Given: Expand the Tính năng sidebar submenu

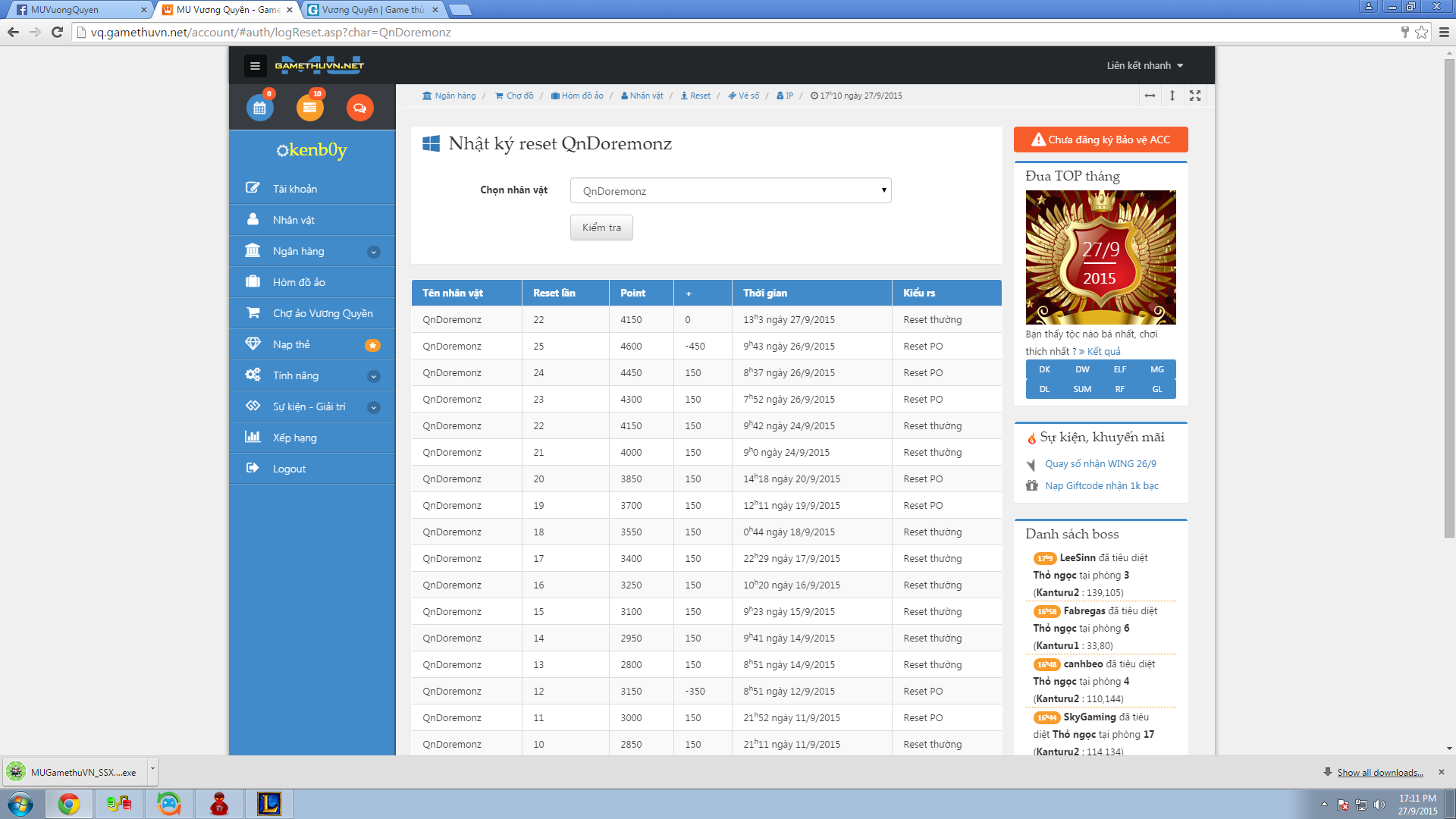Looking at the screenshot, I should coord(373,376).
